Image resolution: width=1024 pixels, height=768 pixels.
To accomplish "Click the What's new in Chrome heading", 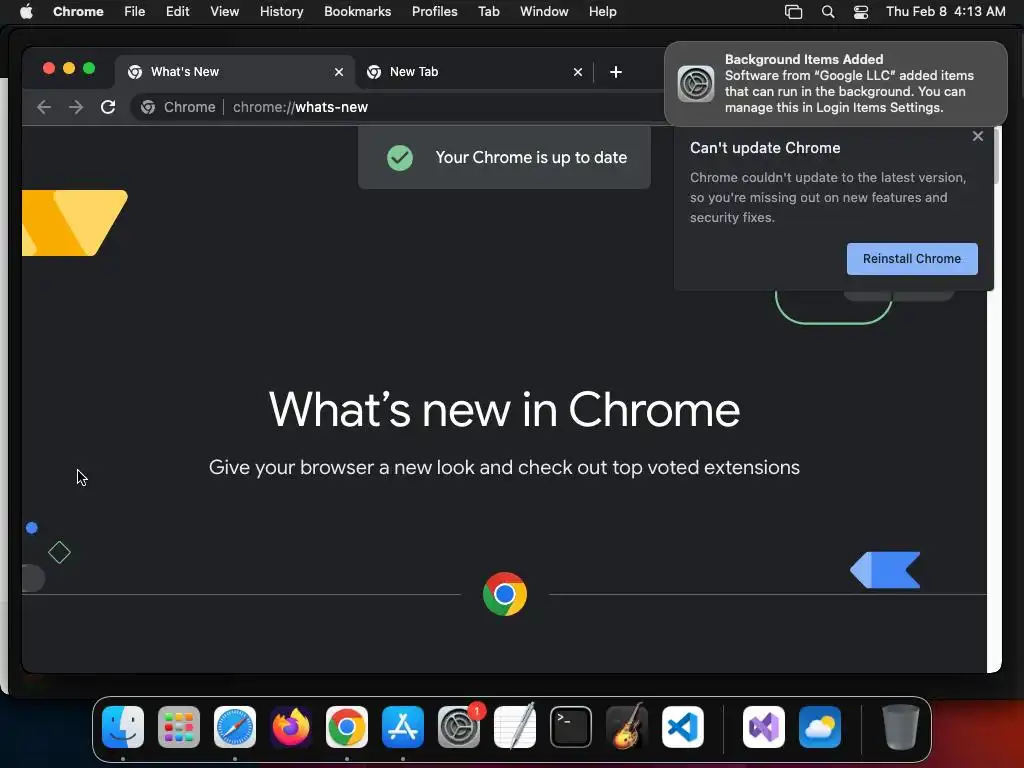I will [504, 410].
